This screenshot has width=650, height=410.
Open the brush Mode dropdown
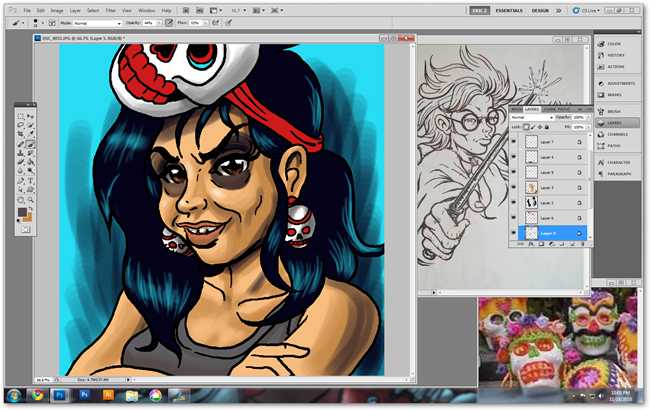pyautogui.click(x=97, y=23)
